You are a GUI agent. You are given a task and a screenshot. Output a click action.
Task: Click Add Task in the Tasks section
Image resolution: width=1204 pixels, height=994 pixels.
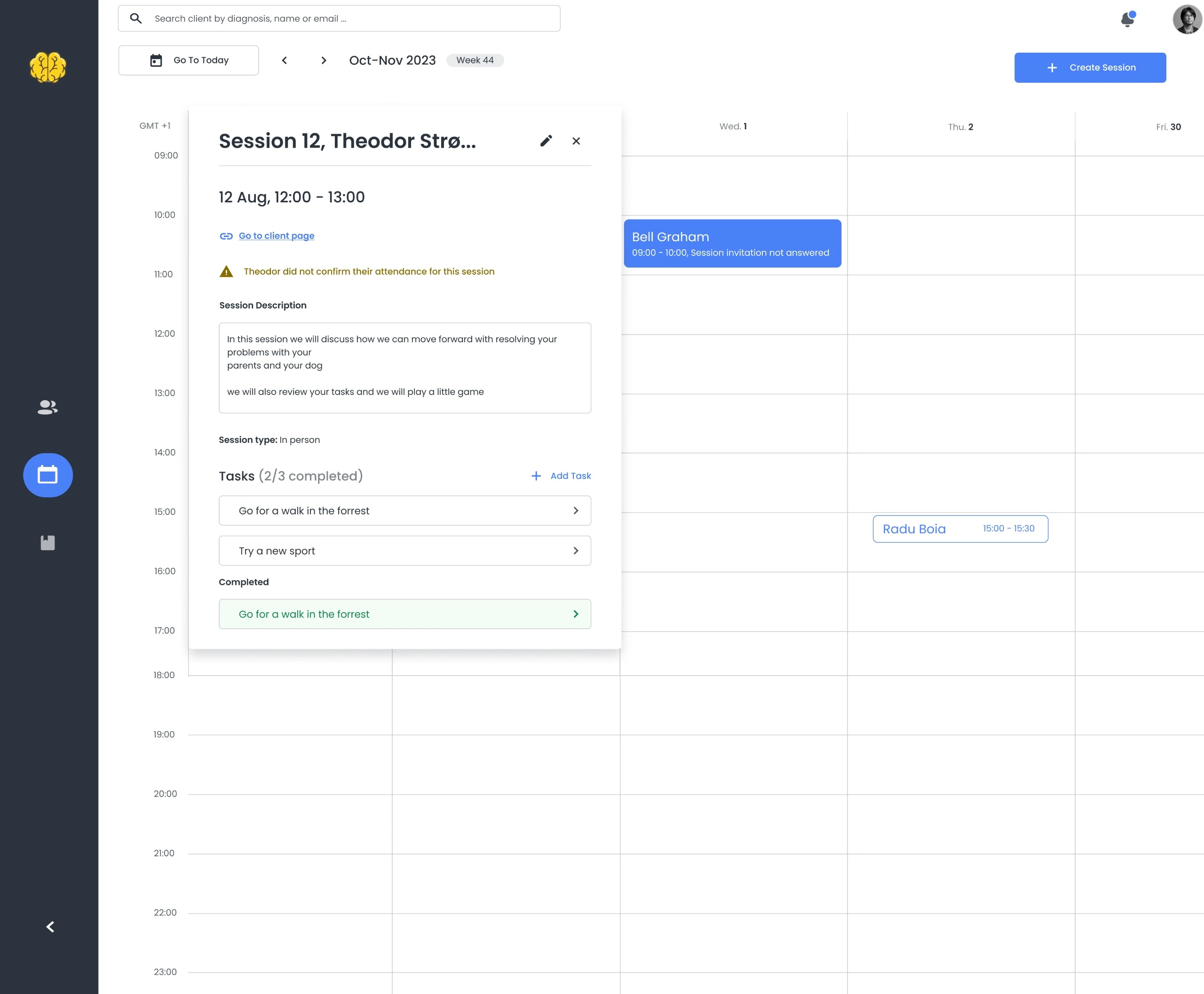coord(561,476)
